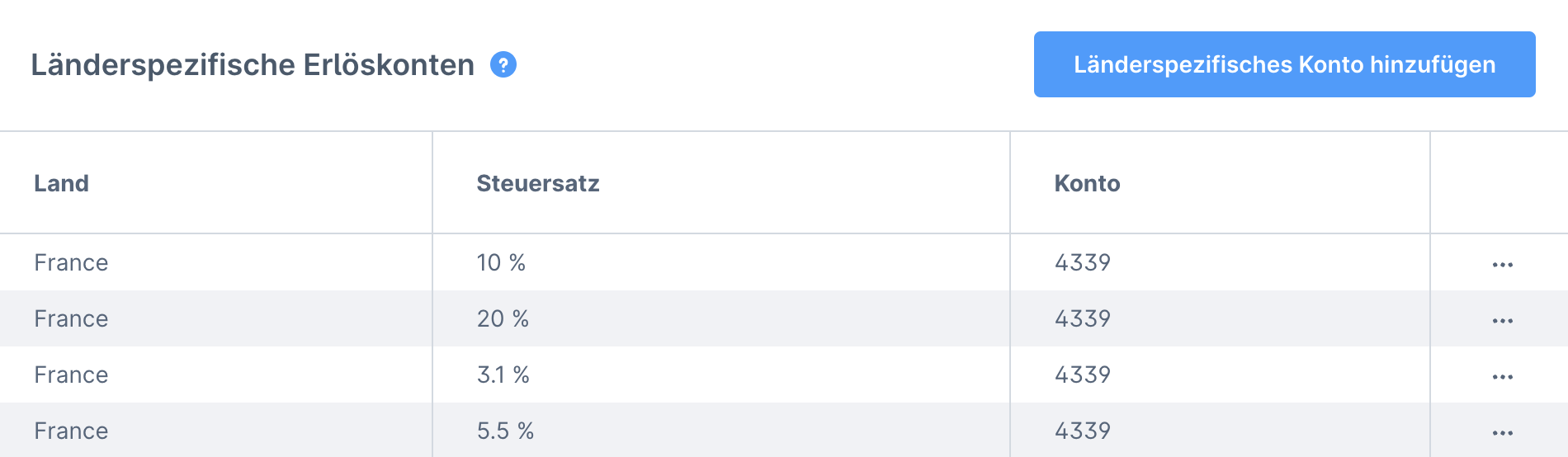1568x457 pixels.
Task: Select the France row with 3.1 % tax
Action: [x=71, y=375]
